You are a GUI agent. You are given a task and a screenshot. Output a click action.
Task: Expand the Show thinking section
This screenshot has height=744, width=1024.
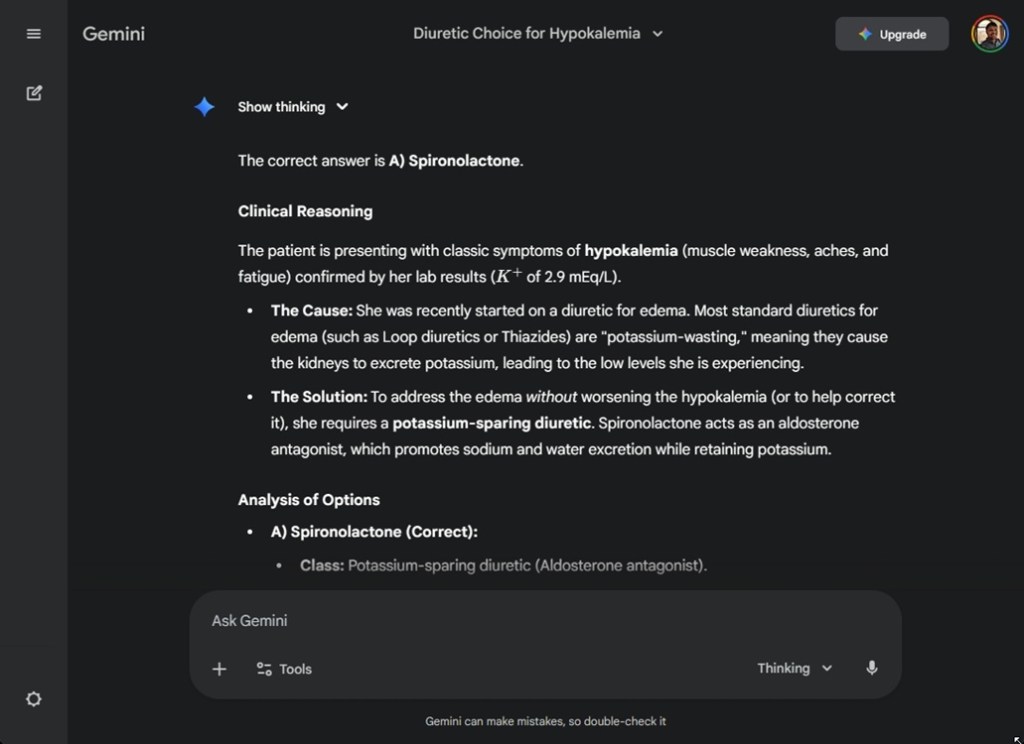click(x=293, y=106)
